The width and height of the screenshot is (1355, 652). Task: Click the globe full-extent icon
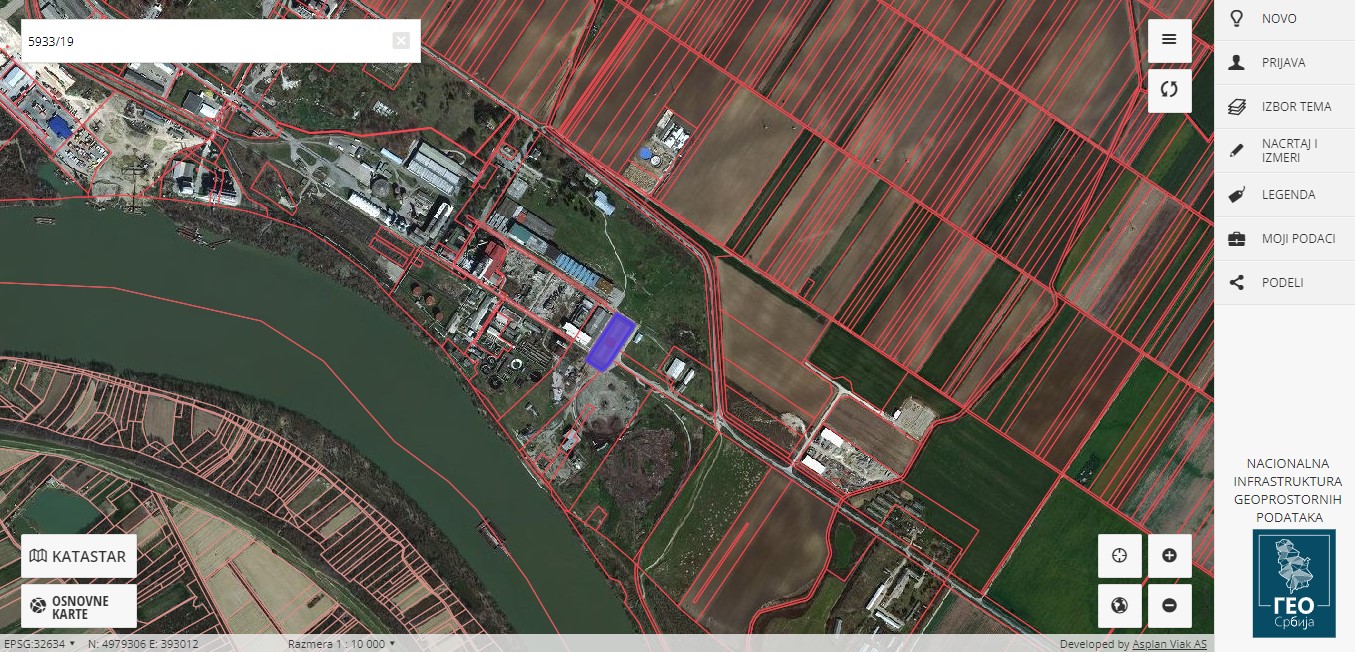[1119, 606]
